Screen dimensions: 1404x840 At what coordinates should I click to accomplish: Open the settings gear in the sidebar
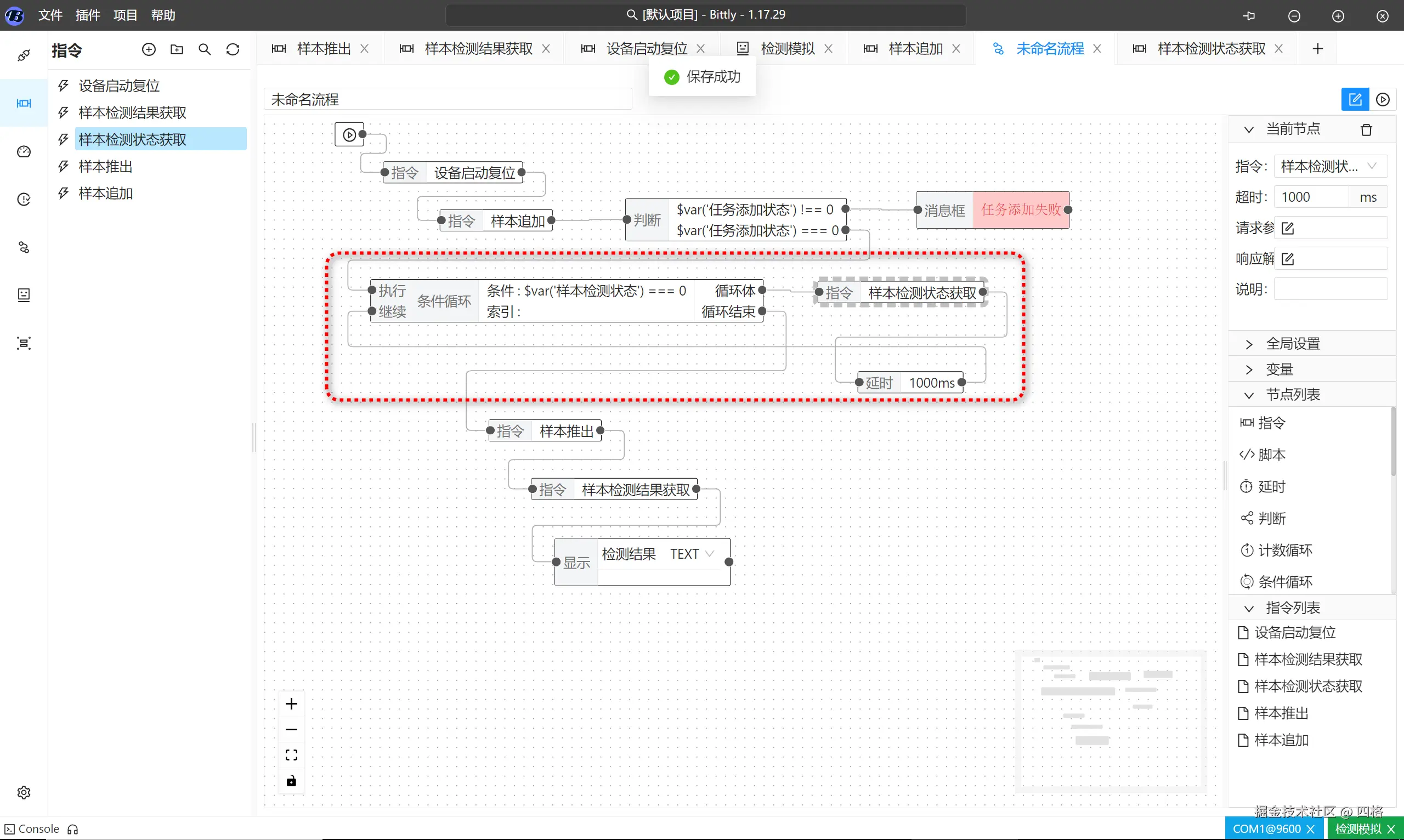pos(24,792)
